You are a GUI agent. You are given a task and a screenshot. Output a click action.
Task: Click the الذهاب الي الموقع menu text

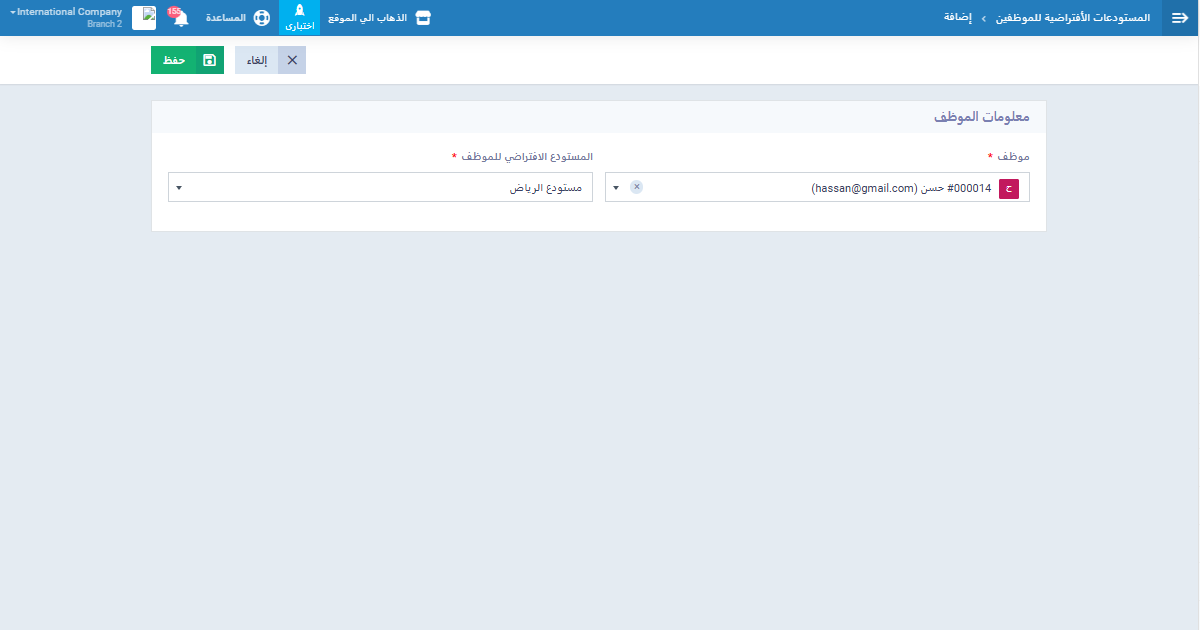[368, 18]
